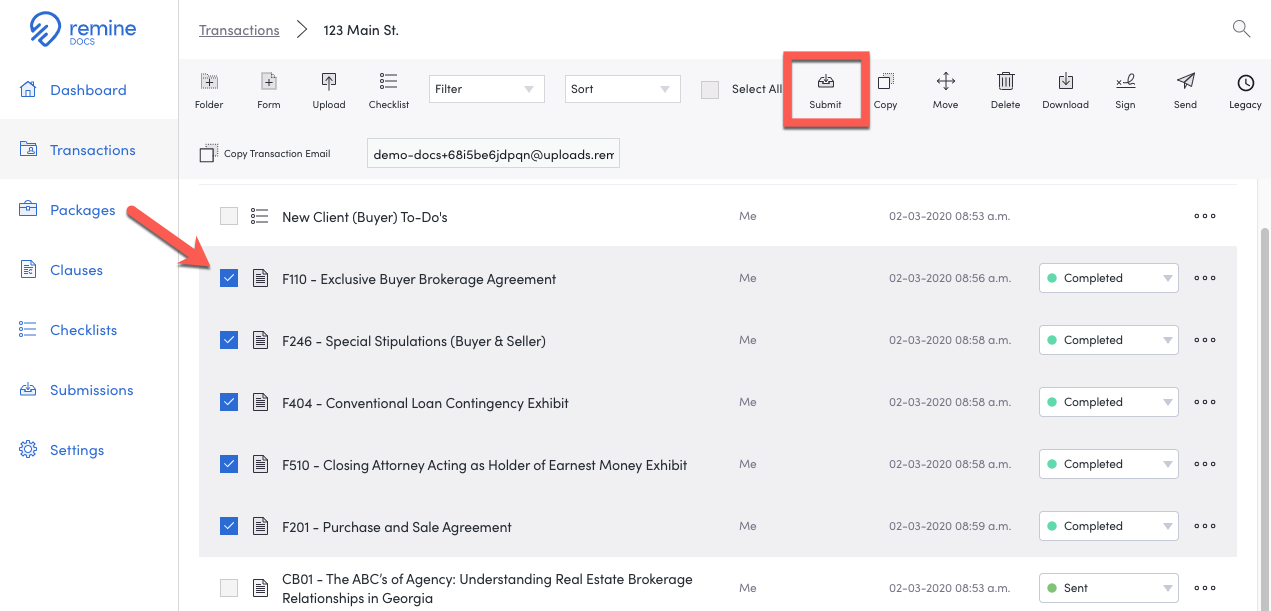Open F110 - Exclusive Buyer Brokerage Agreement
Image resolution: width=1271 pixels, height=611 pixels.
(x=419, y=279)
